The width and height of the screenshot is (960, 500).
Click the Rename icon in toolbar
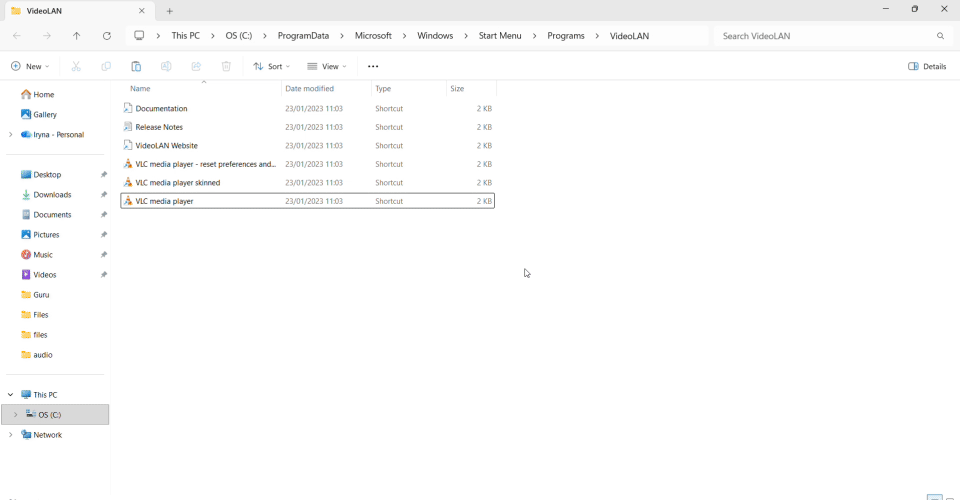click(x=166, y=66)
